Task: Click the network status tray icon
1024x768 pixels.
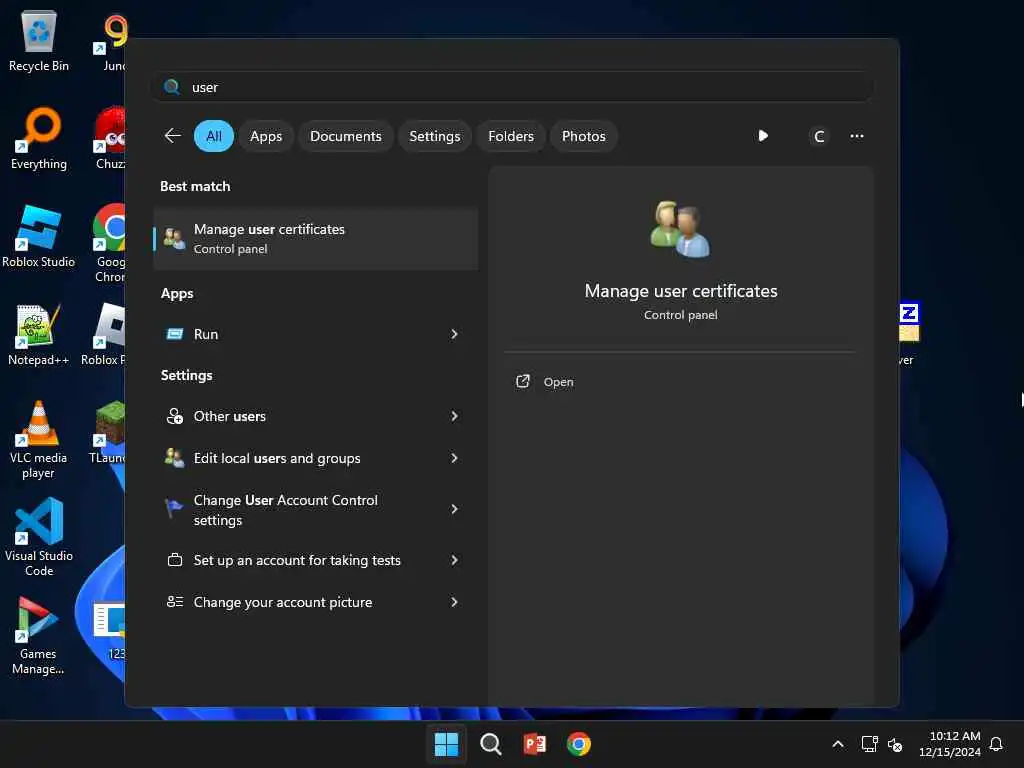Action: [x=869, y=744]
